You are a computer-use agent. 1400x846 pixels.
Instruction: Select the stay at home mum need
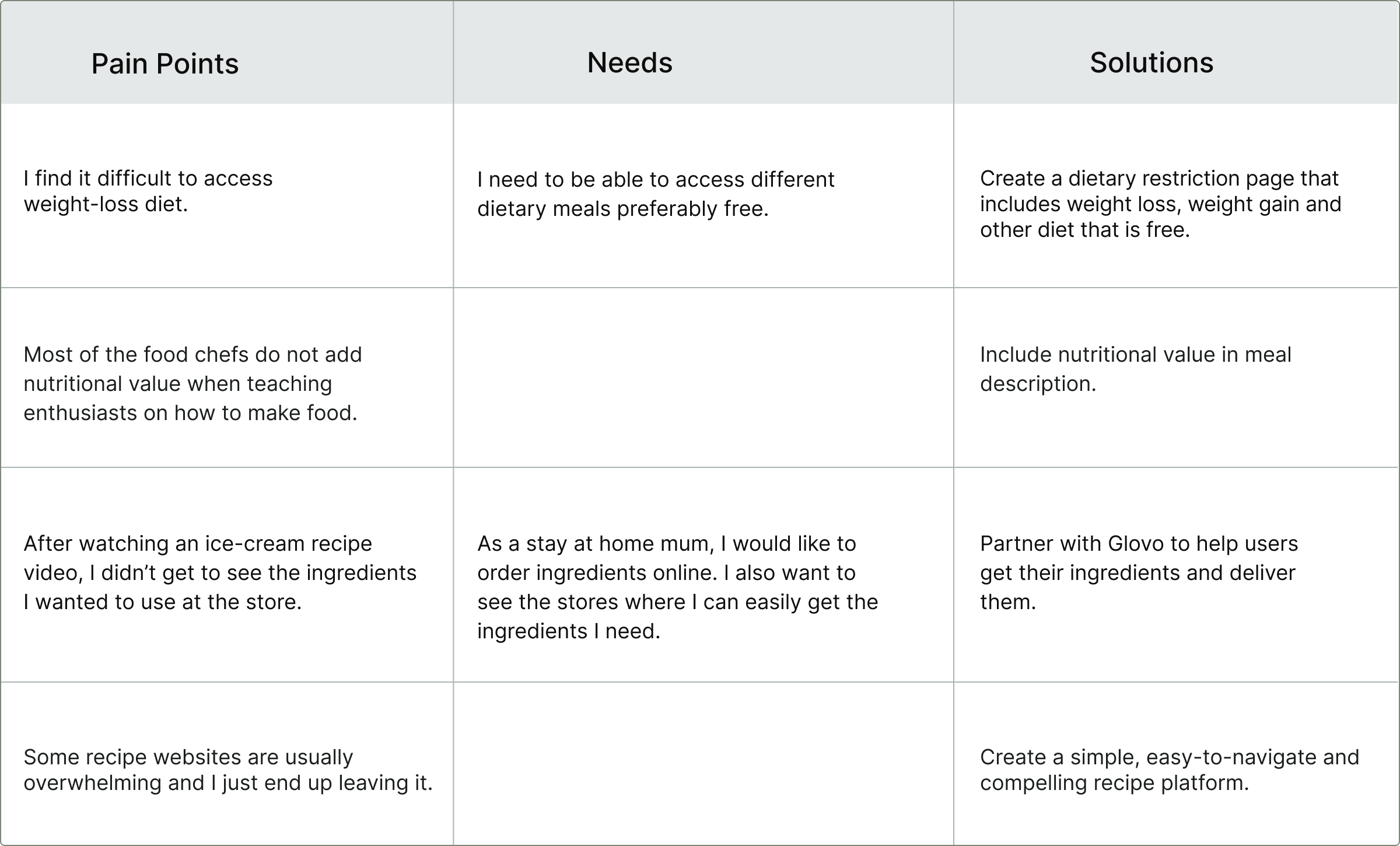click(677, 587)
